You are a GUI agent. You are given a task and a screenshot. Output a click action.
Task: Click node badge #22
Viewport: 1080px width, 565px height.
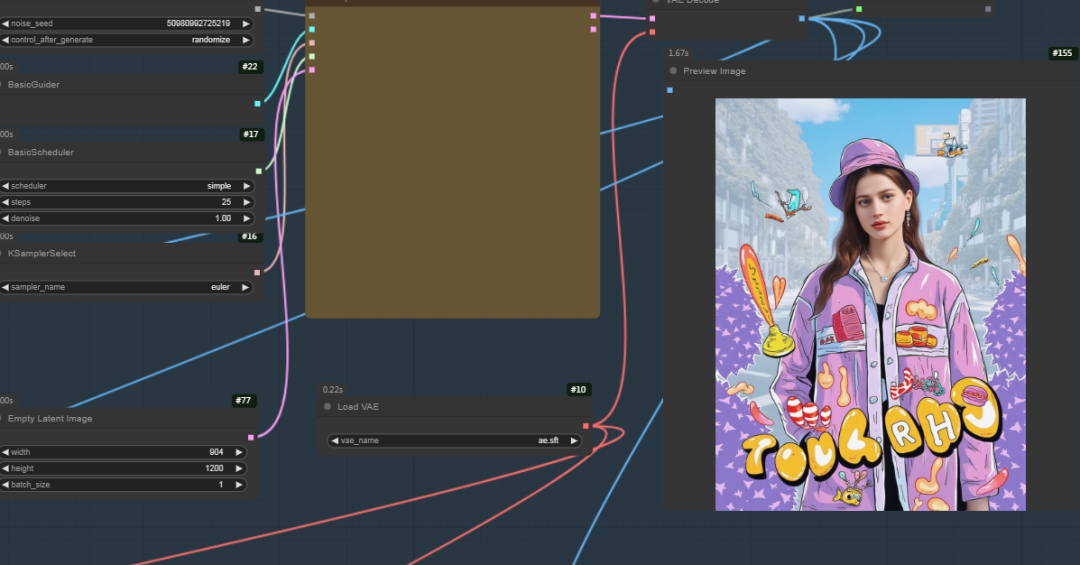(x=250, y=67)
